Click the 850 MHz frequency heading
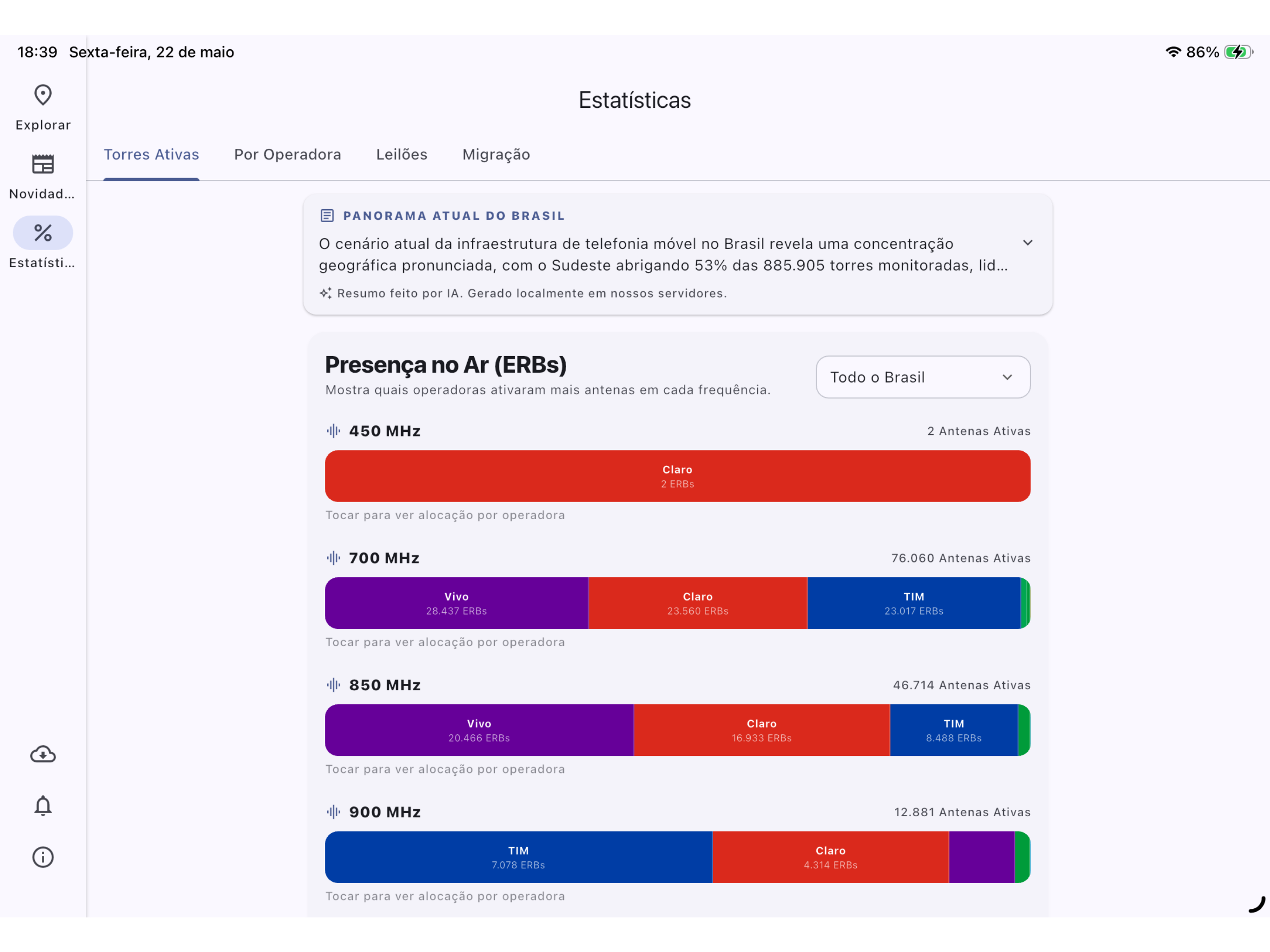This screenshot has width=1270, height=952. pyautogui.click(x=385, y=685)
